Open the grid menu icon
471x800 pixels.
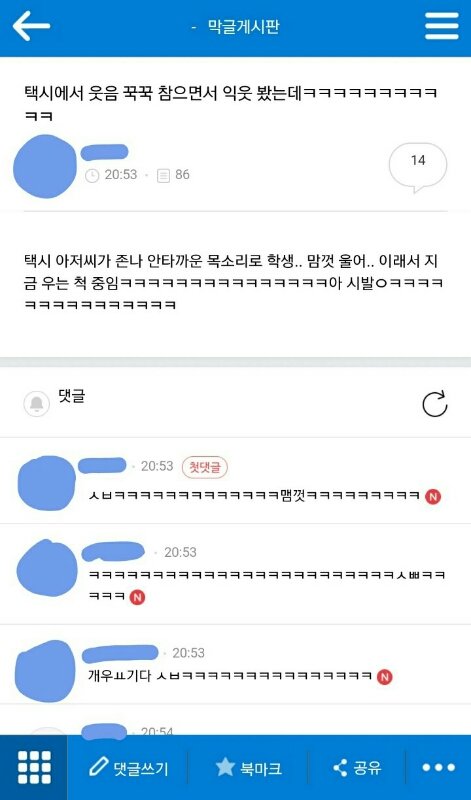pos(34,767)
